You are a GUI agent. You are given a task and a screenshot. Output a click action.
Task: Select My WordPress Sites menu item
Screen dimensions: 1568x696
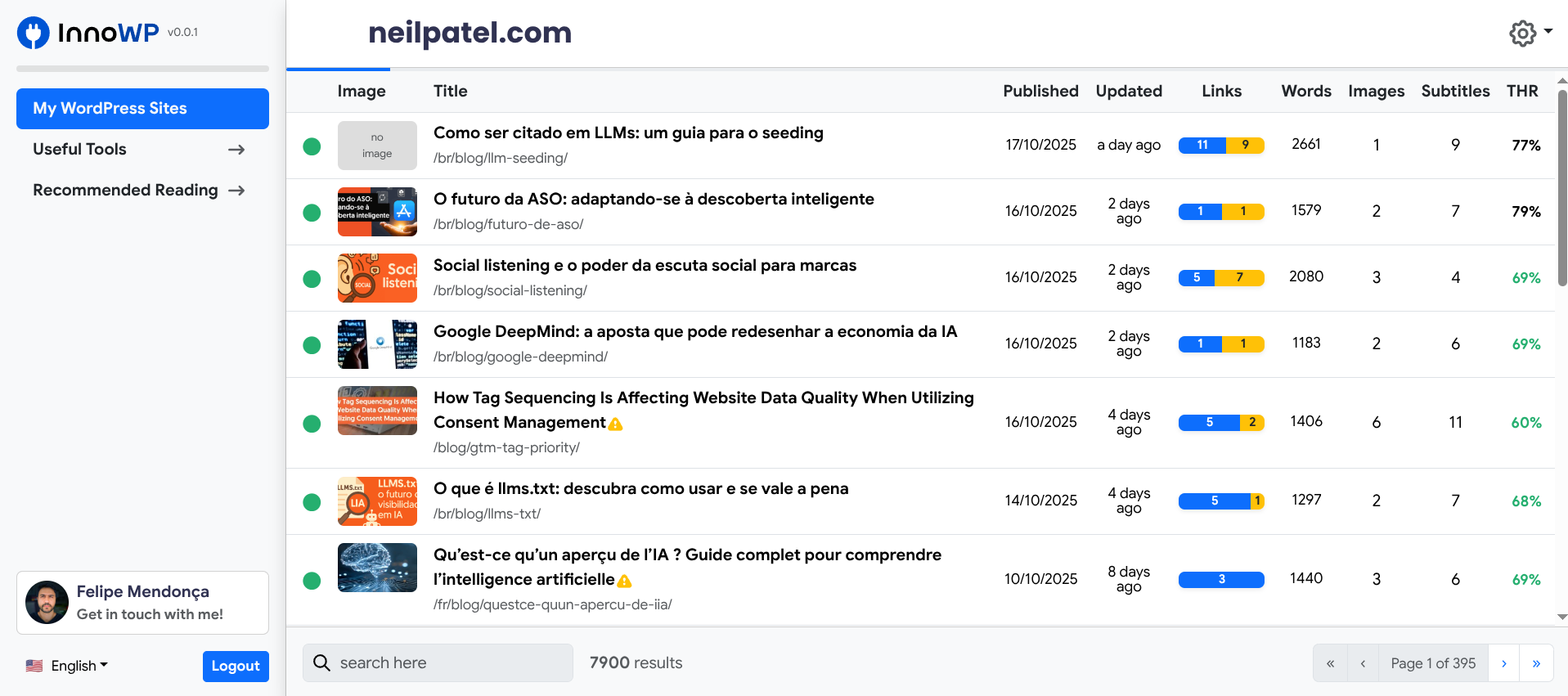click(x=142, y=108)
